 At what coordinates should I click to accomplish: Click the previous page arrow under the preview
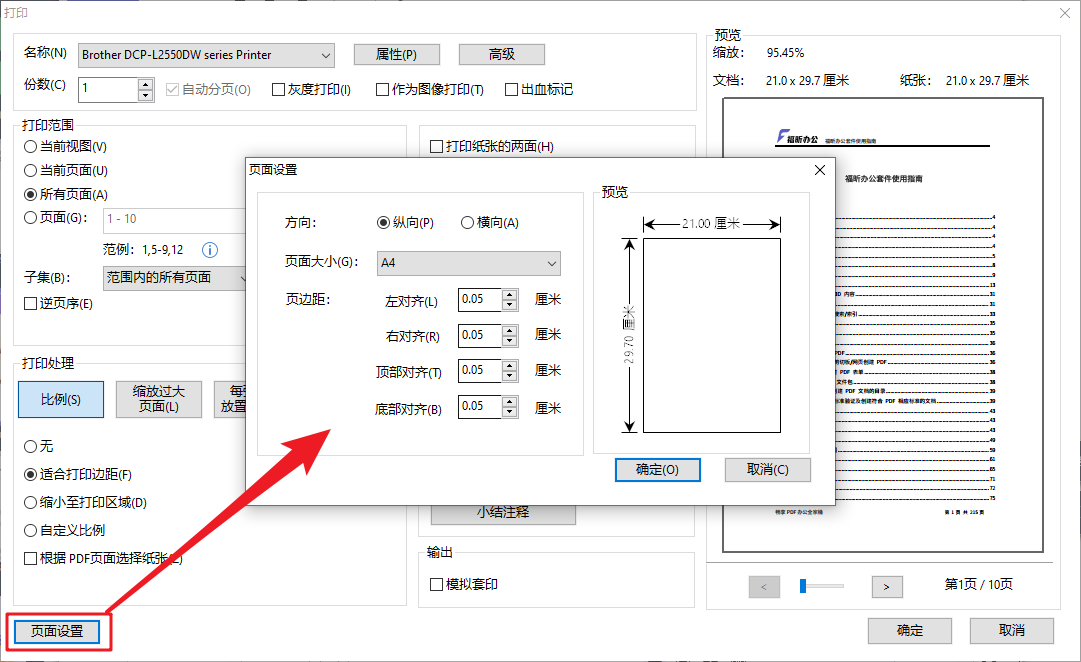[764, 587]
